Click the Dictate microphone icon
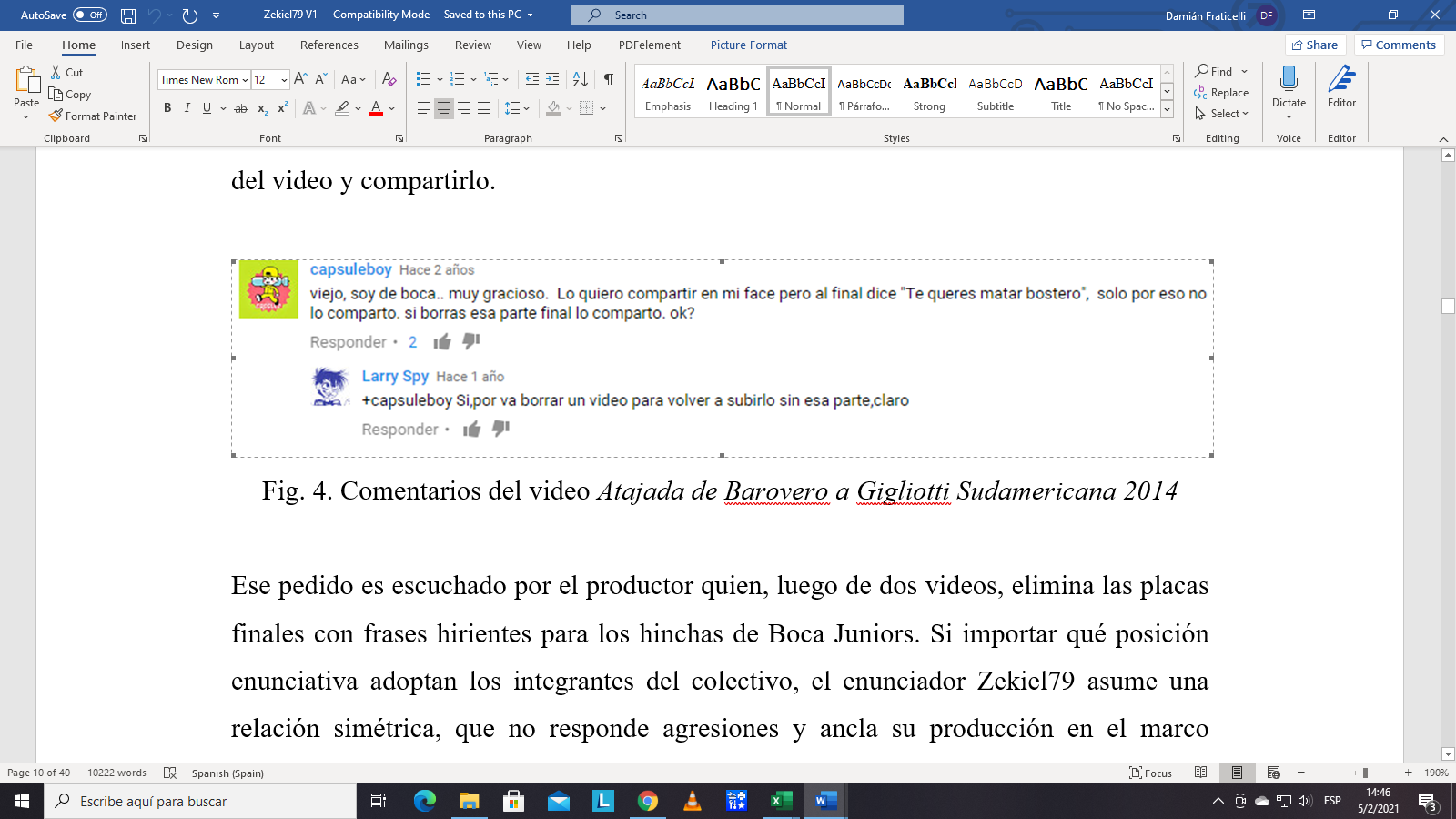This screenshot has width=1456, height=819. point(1289,80)
